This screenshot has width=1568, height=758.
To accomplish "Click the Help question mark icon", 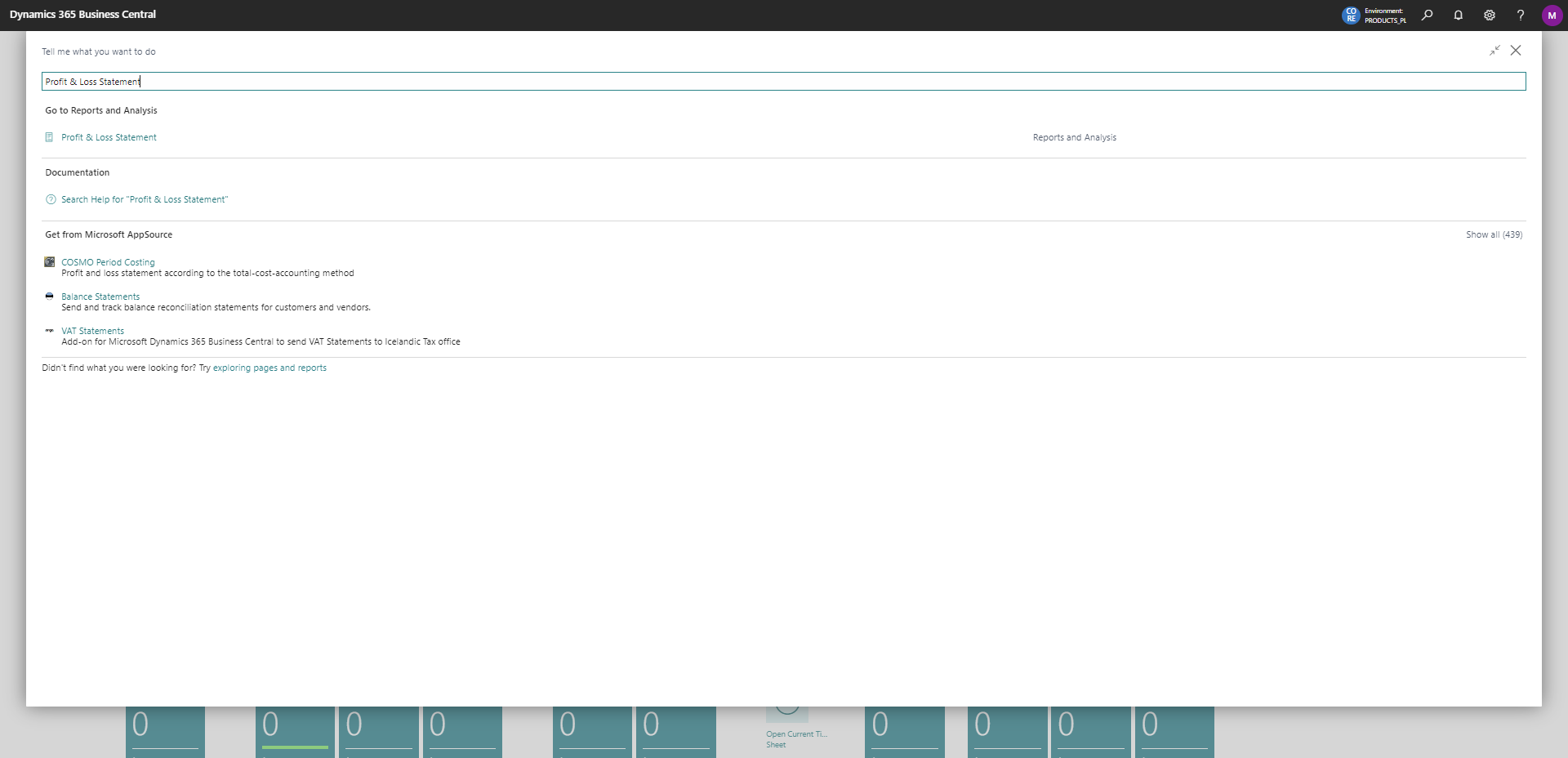I will [1520, 15].
